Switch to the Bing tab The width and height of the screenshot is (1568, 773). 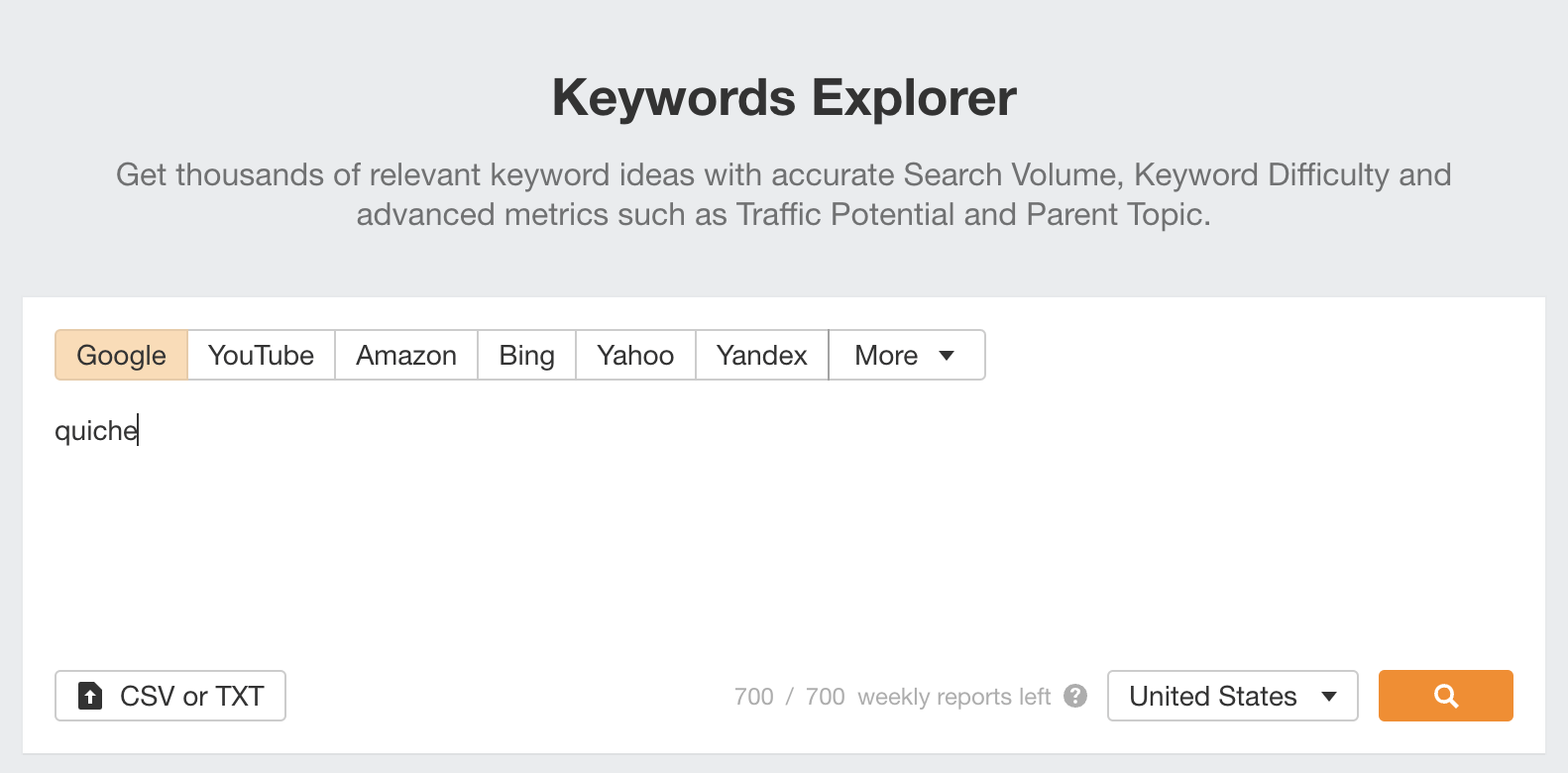pyautogui.click(x=525, y=355)
